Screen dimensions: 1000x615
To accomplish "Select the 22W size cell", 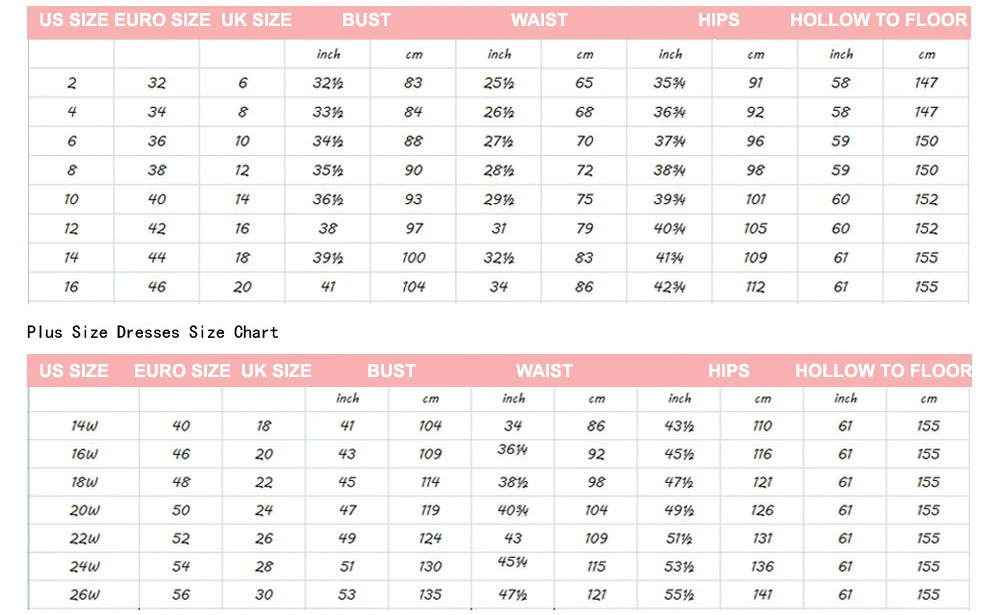I will tap(84, 538).
